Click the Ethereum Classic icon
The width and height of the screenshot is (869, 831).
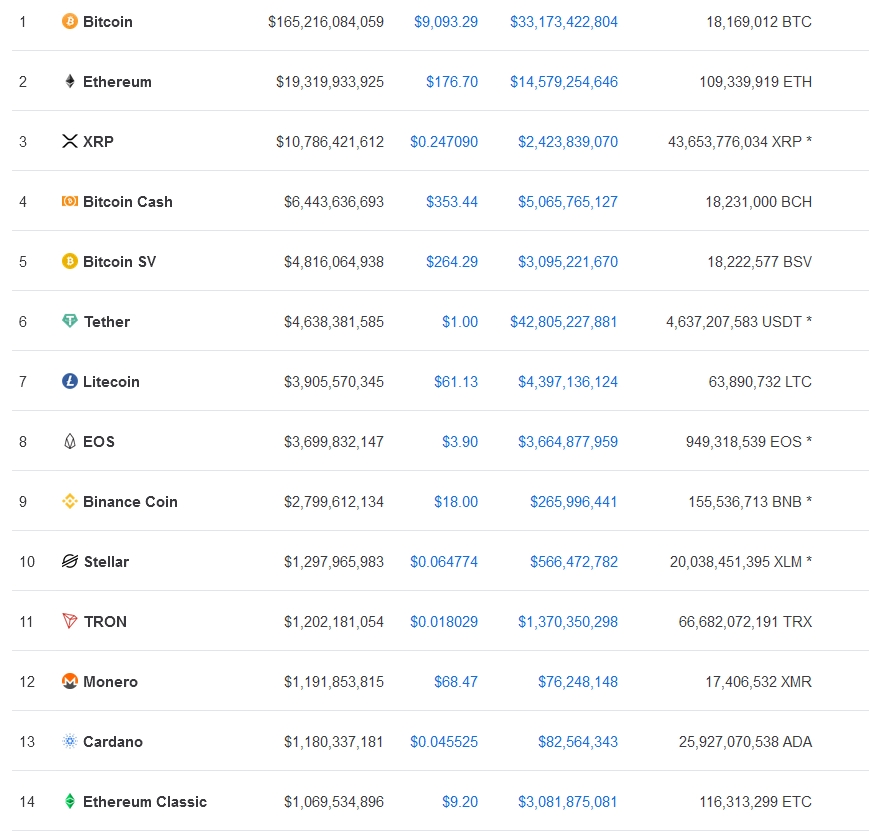point(69,801)
